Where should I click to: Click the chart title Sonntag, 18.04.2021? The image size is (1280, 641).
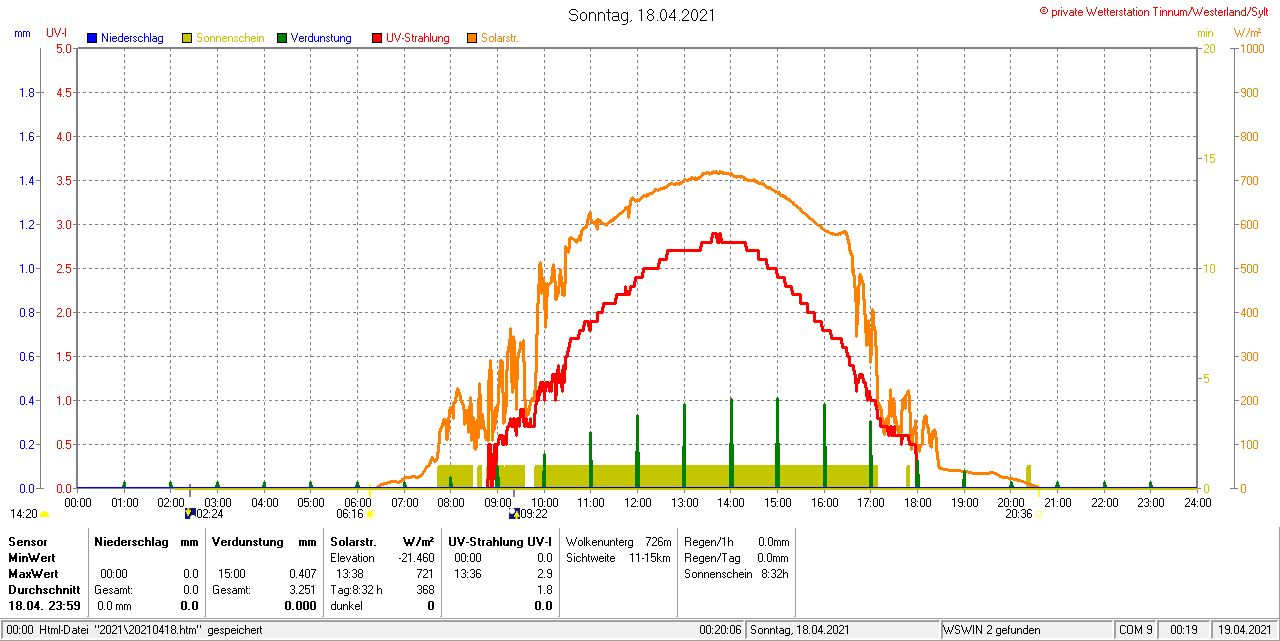pyautogui.click(x=641, y=15)
